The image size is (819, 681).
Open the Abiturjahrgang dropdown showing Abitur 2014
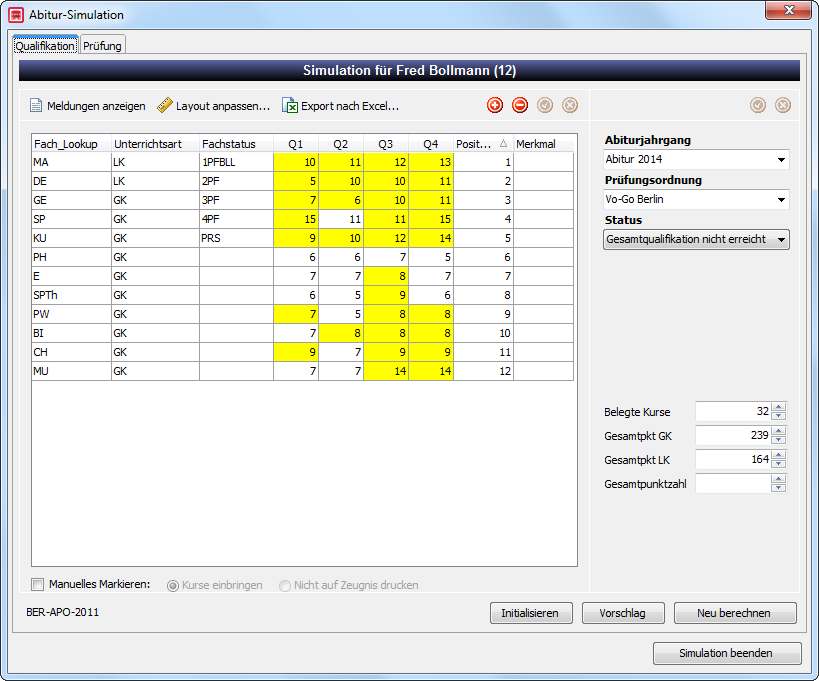point(696,159)
